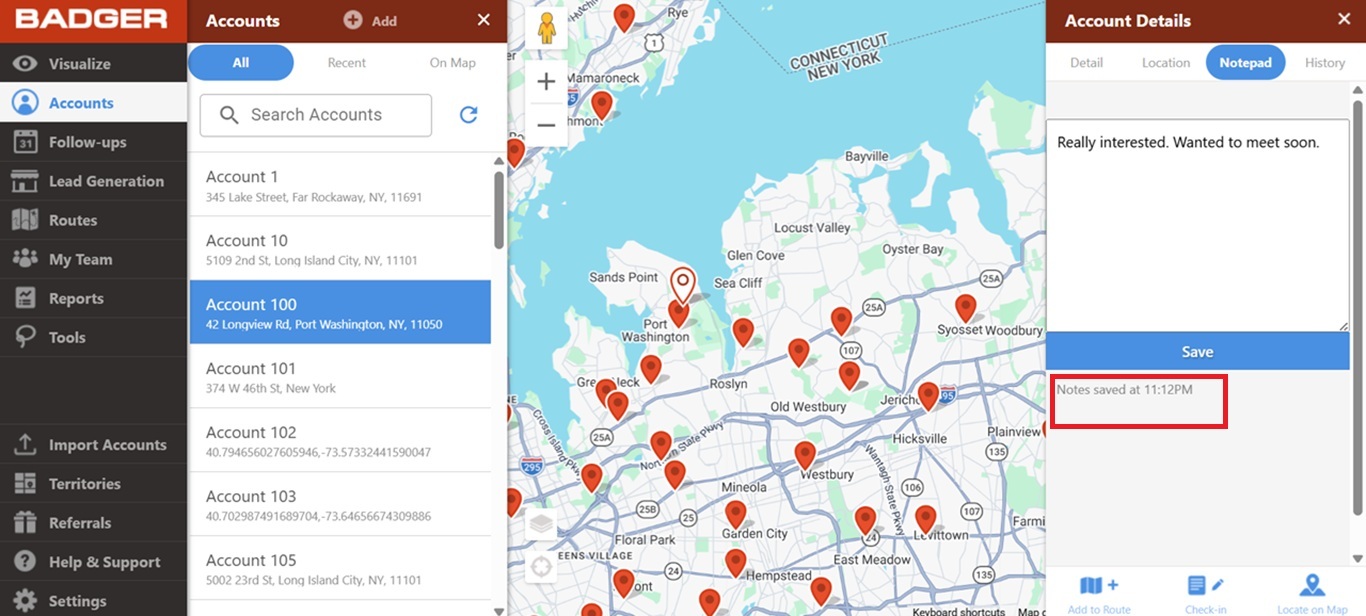The image size is (1366, 616).
Task: Select Account 100 in the list
Action: pos(340,312)
